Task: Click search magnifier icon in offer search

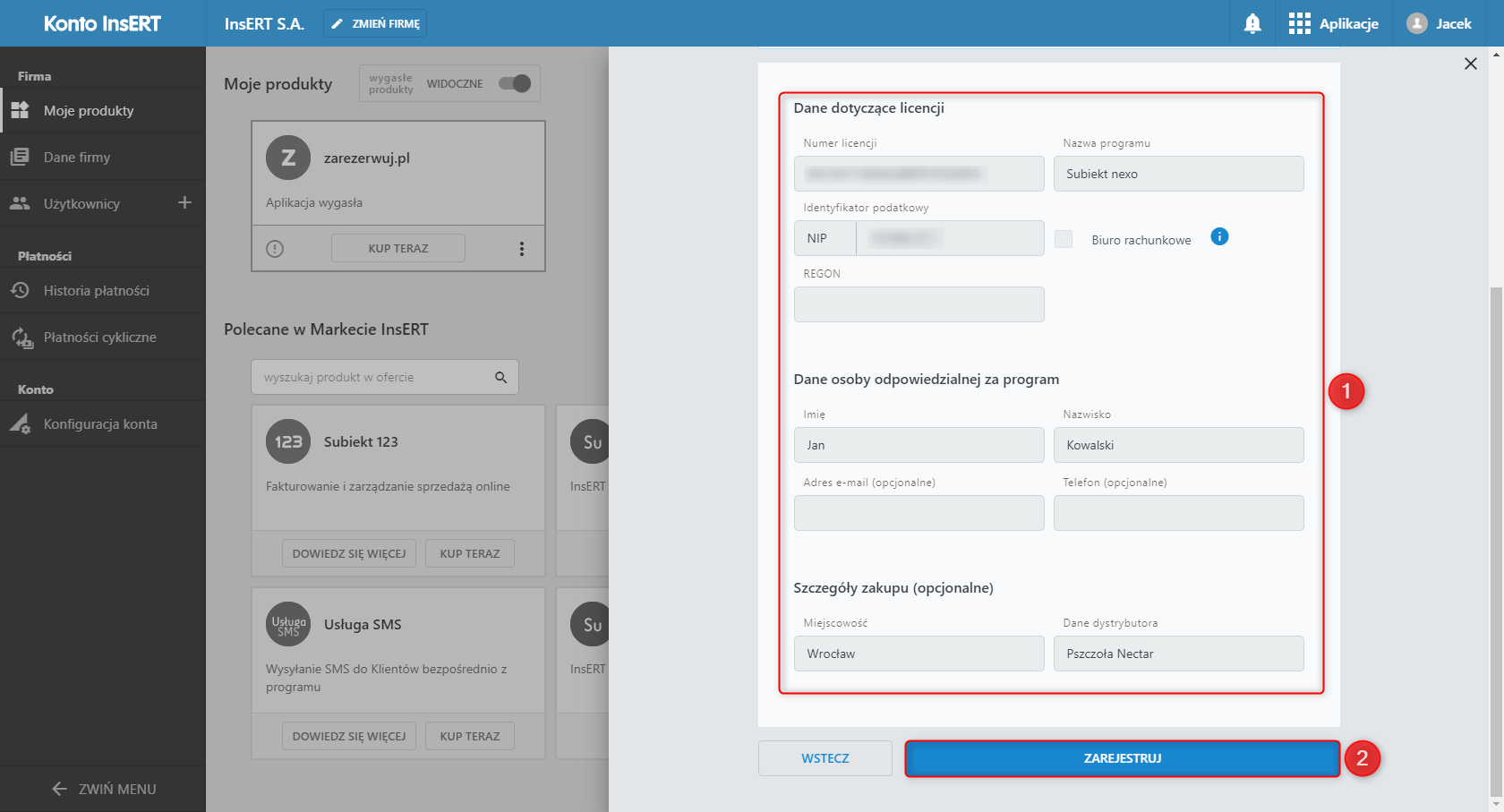Action: click(x=501, y=378)
